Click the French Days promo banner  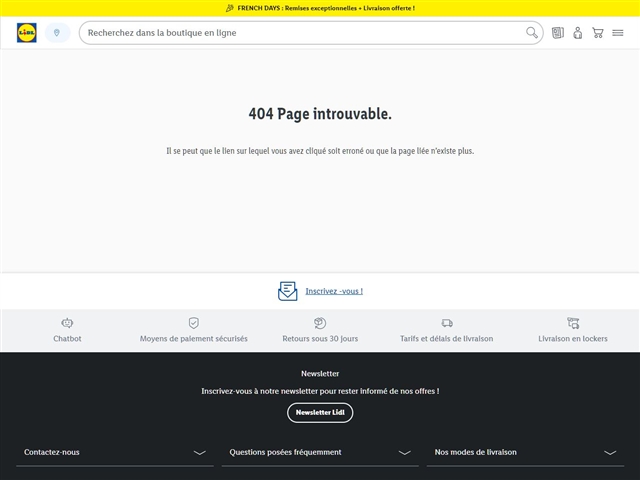(x=320, y=8)
